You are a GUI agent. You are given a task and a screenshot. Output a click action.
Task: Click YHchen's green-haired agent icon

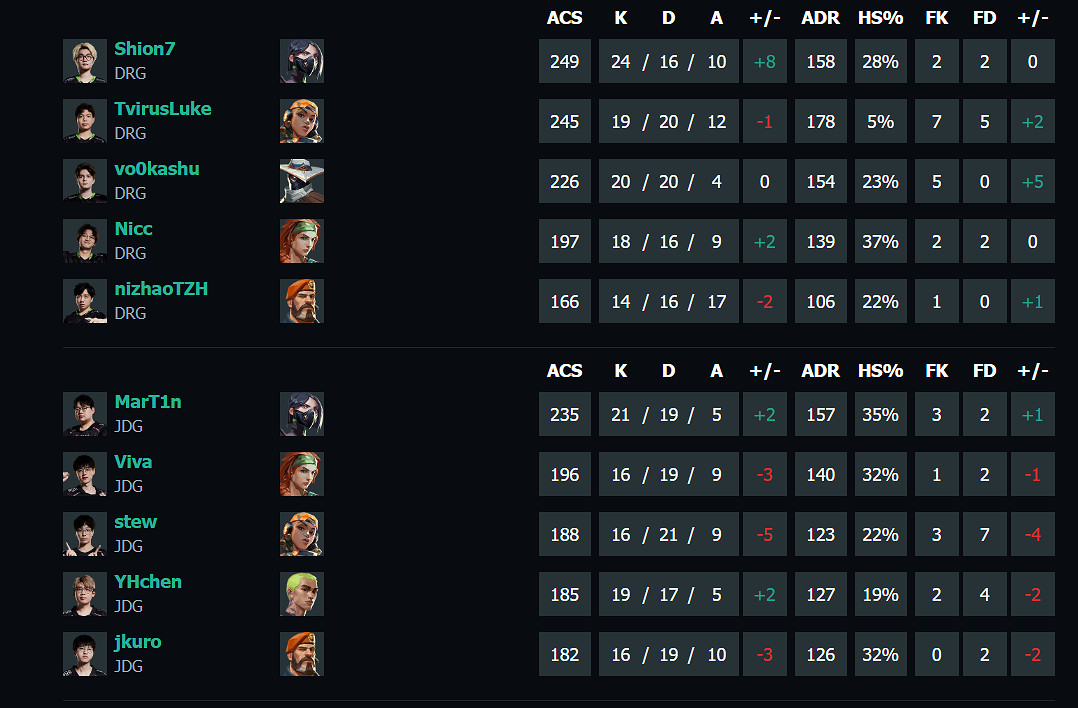(301, 594)
